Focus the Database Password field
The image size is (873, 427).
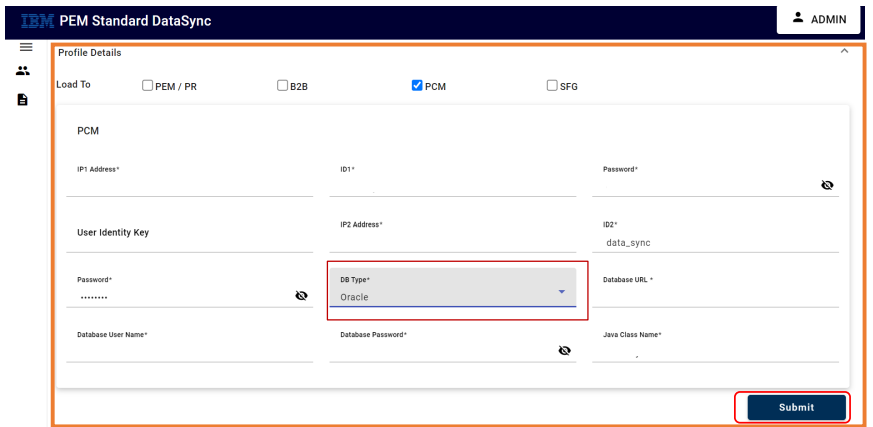pos(453,346)
